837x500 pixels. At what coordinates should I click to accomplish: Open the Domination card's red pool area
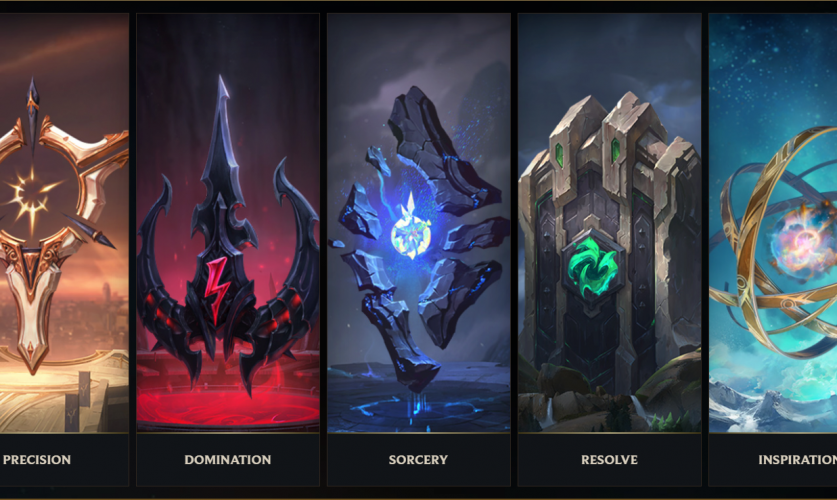click(x=228, y=407)
